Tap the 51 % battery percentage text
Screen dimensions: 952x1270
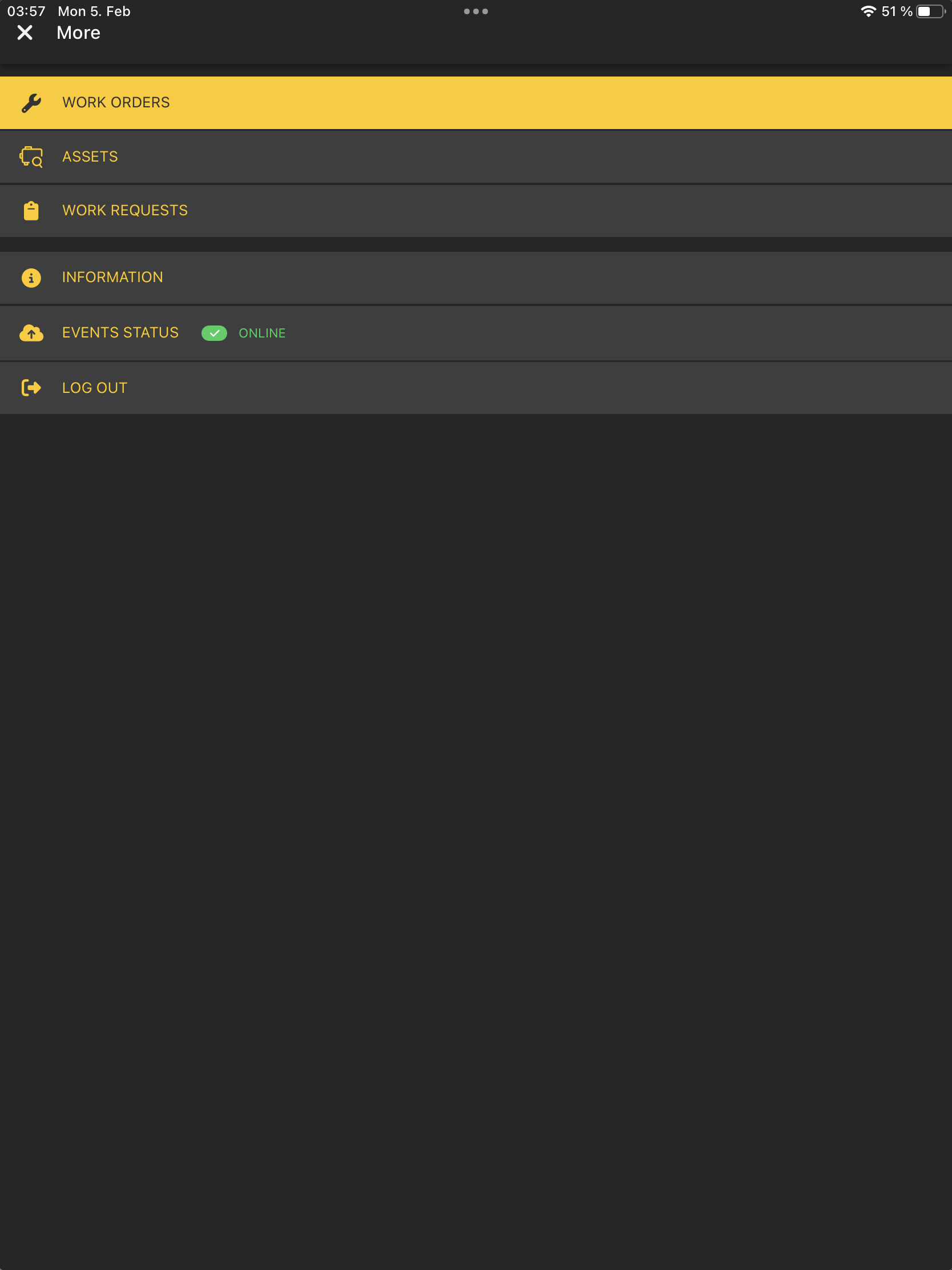coord(897,11)
